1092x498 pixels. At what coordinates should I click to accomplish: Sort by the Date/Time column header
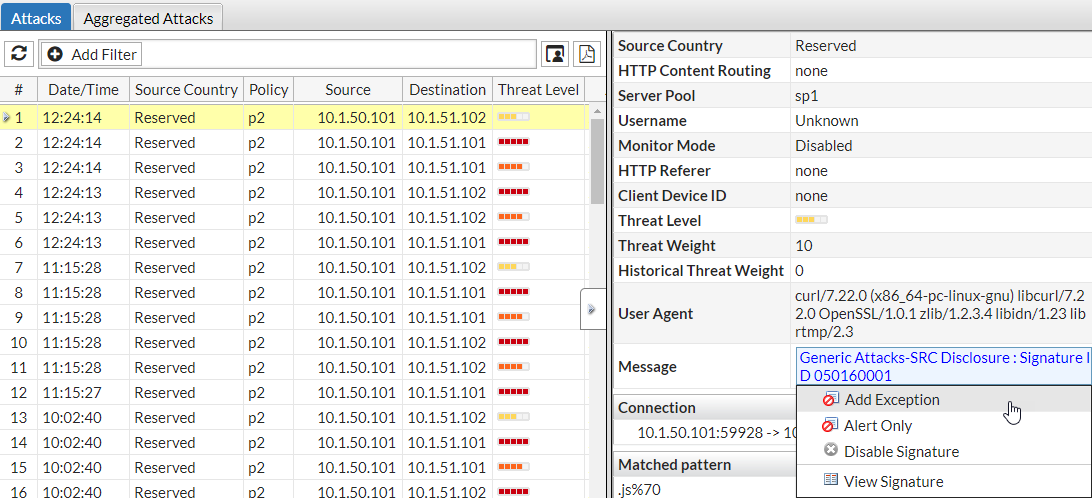pos(83,90)
